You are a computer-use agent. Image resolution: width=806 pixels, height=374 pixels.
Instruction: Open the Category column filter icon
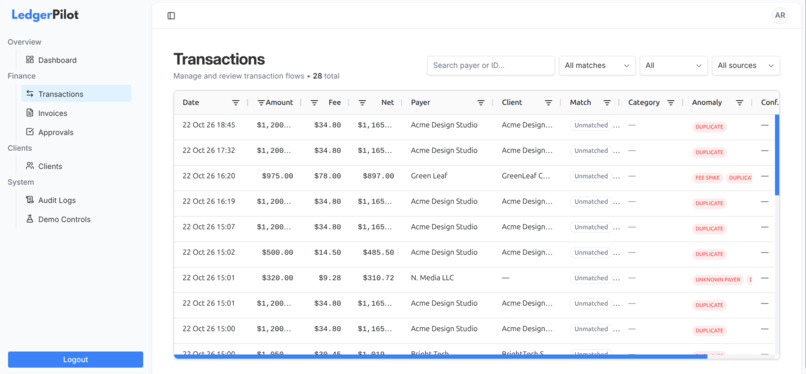[x=671, y=103]
